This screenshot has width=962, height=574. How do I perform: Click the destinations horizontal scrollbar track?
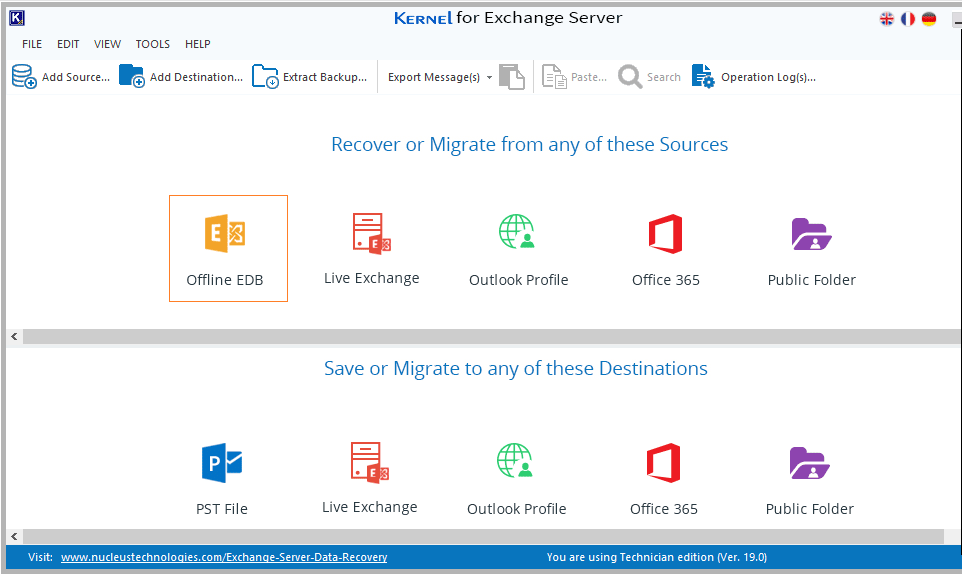point(483,536)
